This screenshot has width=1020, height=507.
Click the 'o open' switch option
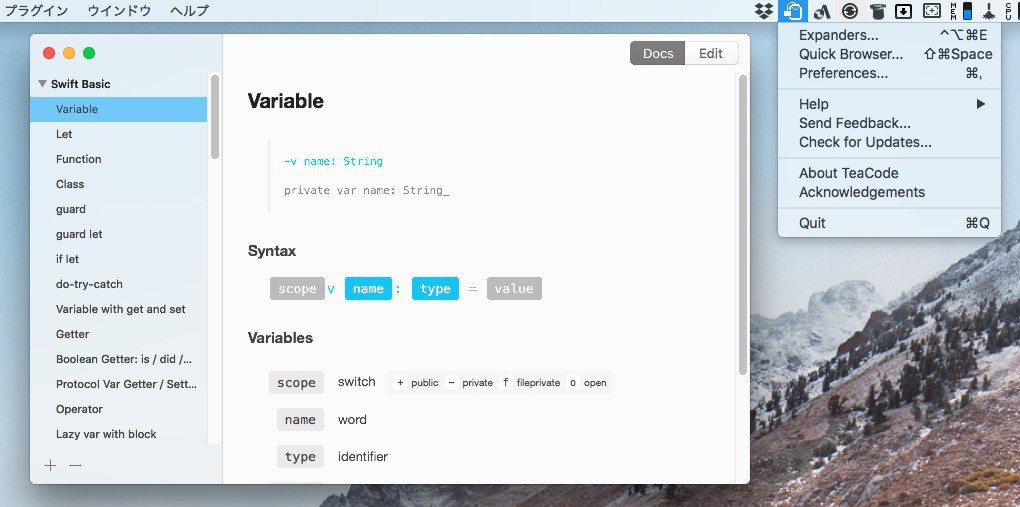tap(588, 383)
